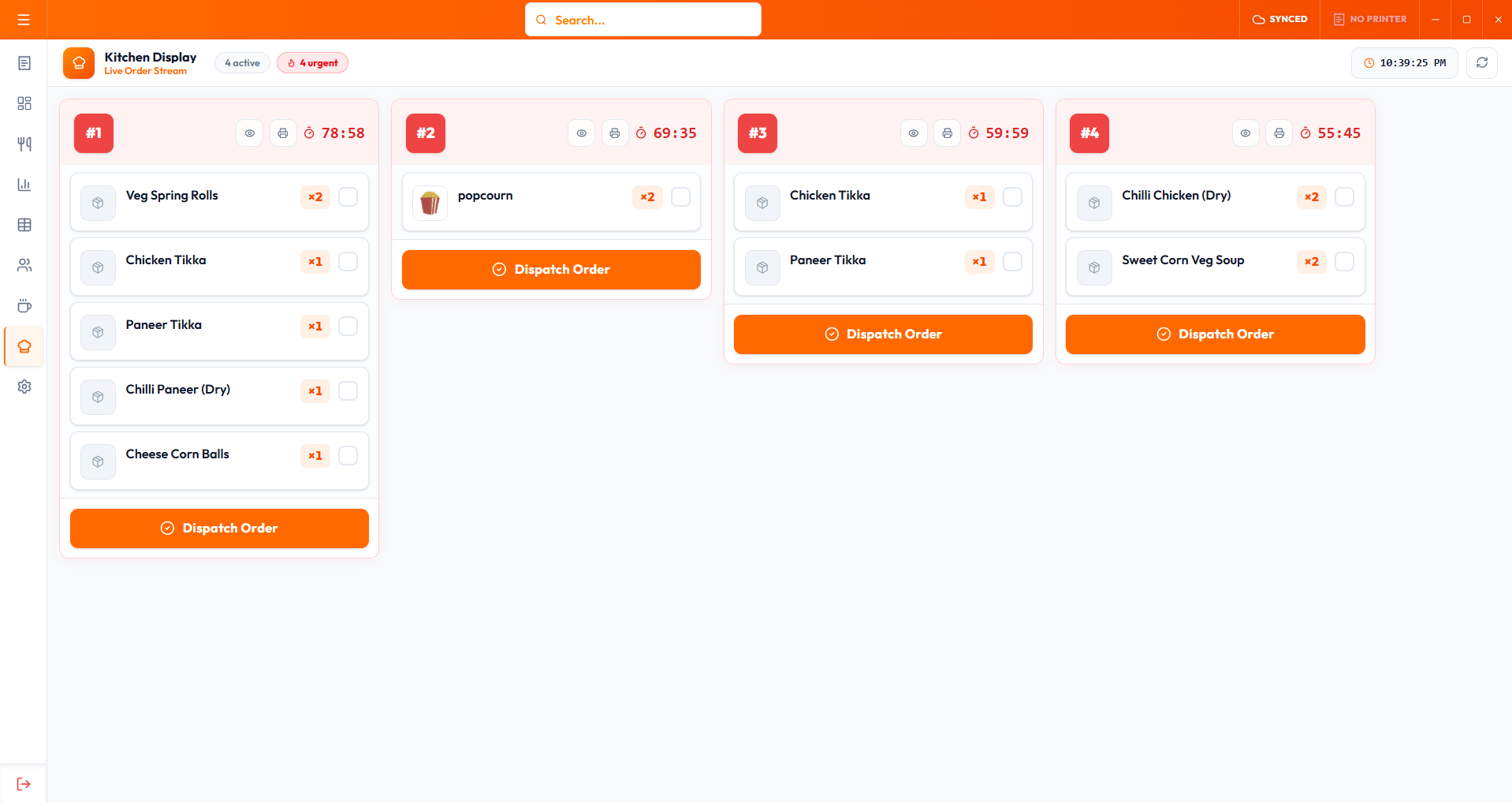
Task: Check off Chicken Tikka in order #1
Action: coord(348,261)
